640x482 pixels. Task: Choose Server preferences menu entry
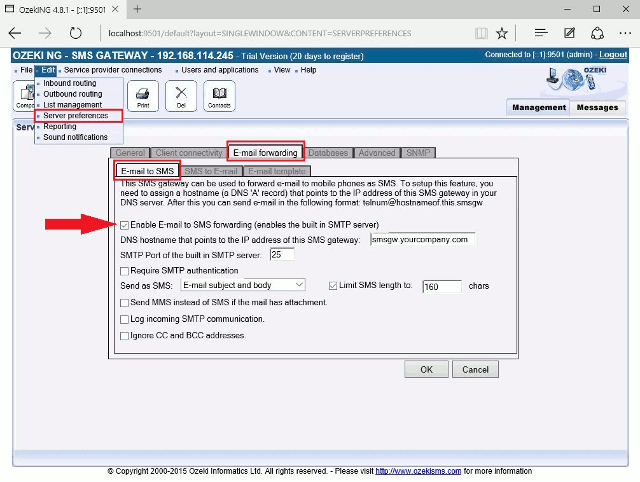tap(76, 116)
